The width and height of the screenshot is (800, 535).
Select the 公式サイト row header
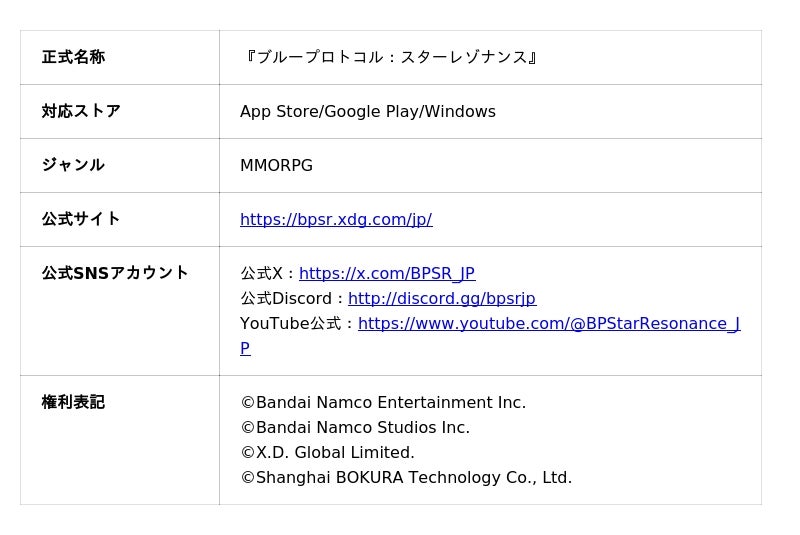(x=81, y=220)
